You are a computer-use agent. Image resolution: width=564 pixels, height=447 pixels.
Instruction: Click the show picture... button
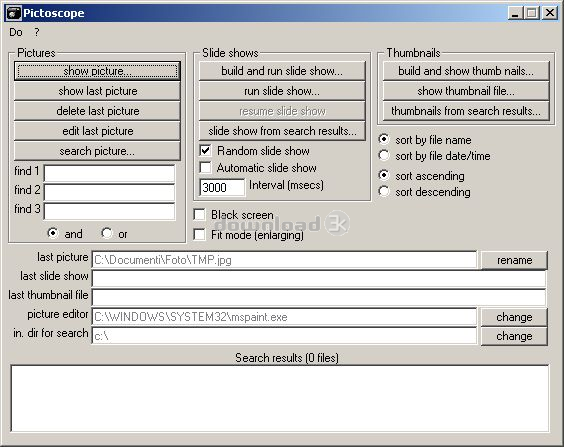[x=97, y=71]
